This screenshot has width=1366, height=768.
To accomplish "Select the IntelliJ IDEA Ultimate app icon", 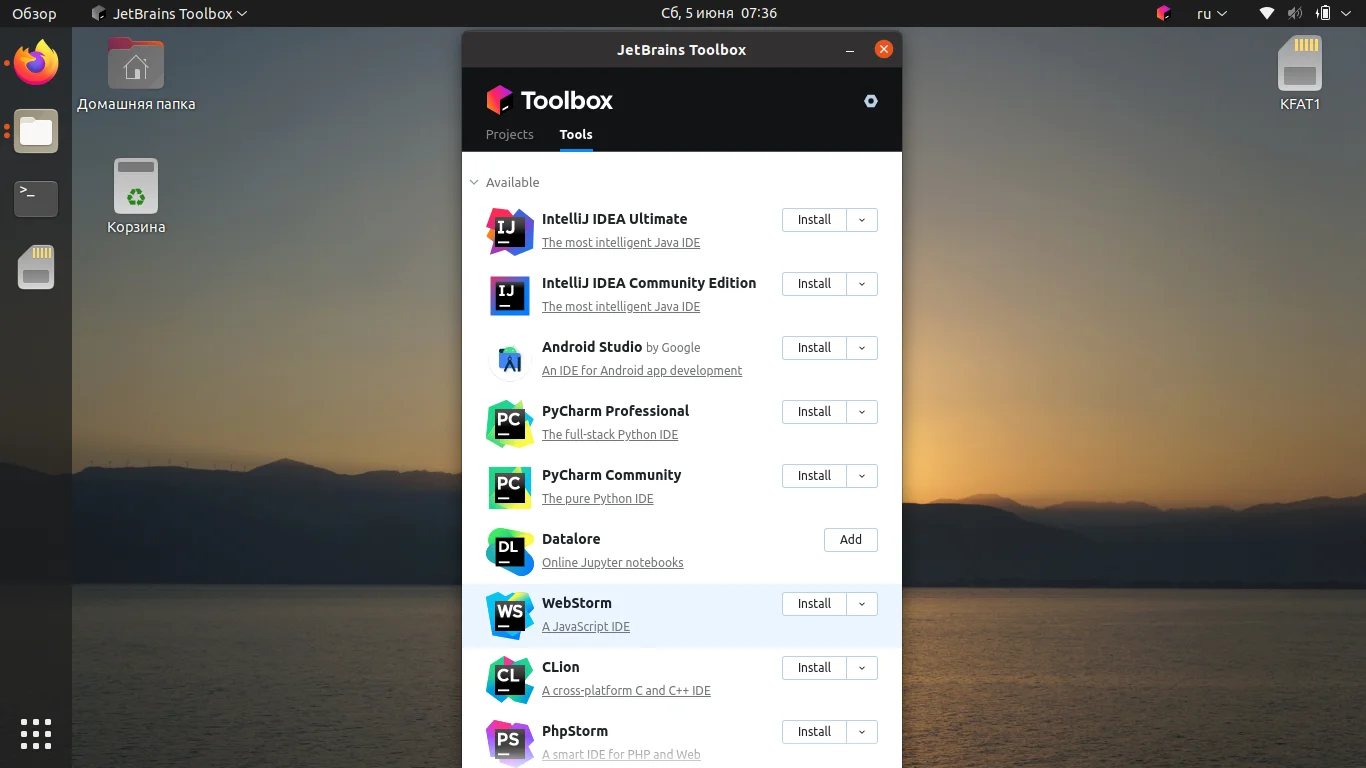I will point(509,231).
